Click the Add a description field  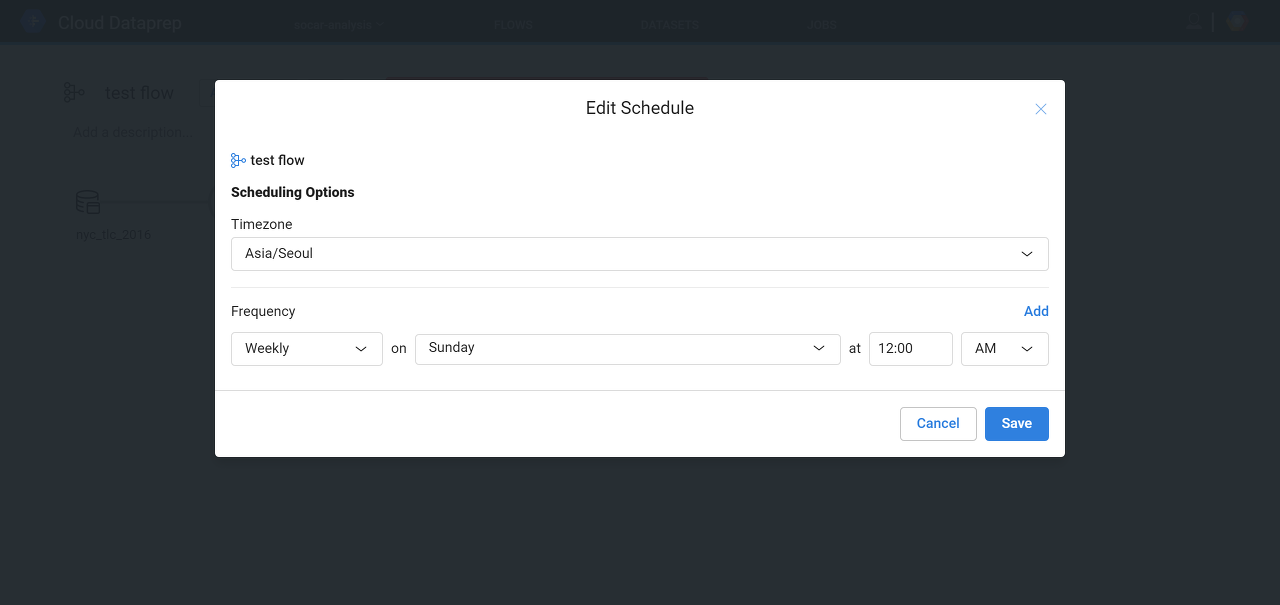point(128,132)
